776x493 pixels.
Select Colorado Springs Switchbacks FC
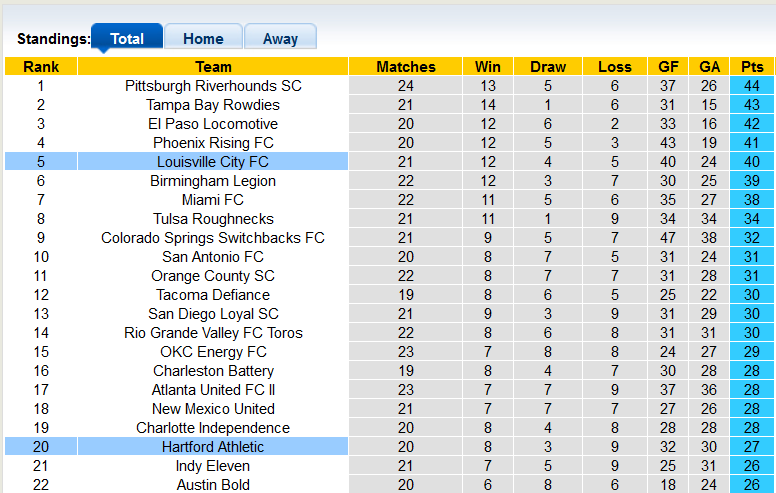click(213, 238)
